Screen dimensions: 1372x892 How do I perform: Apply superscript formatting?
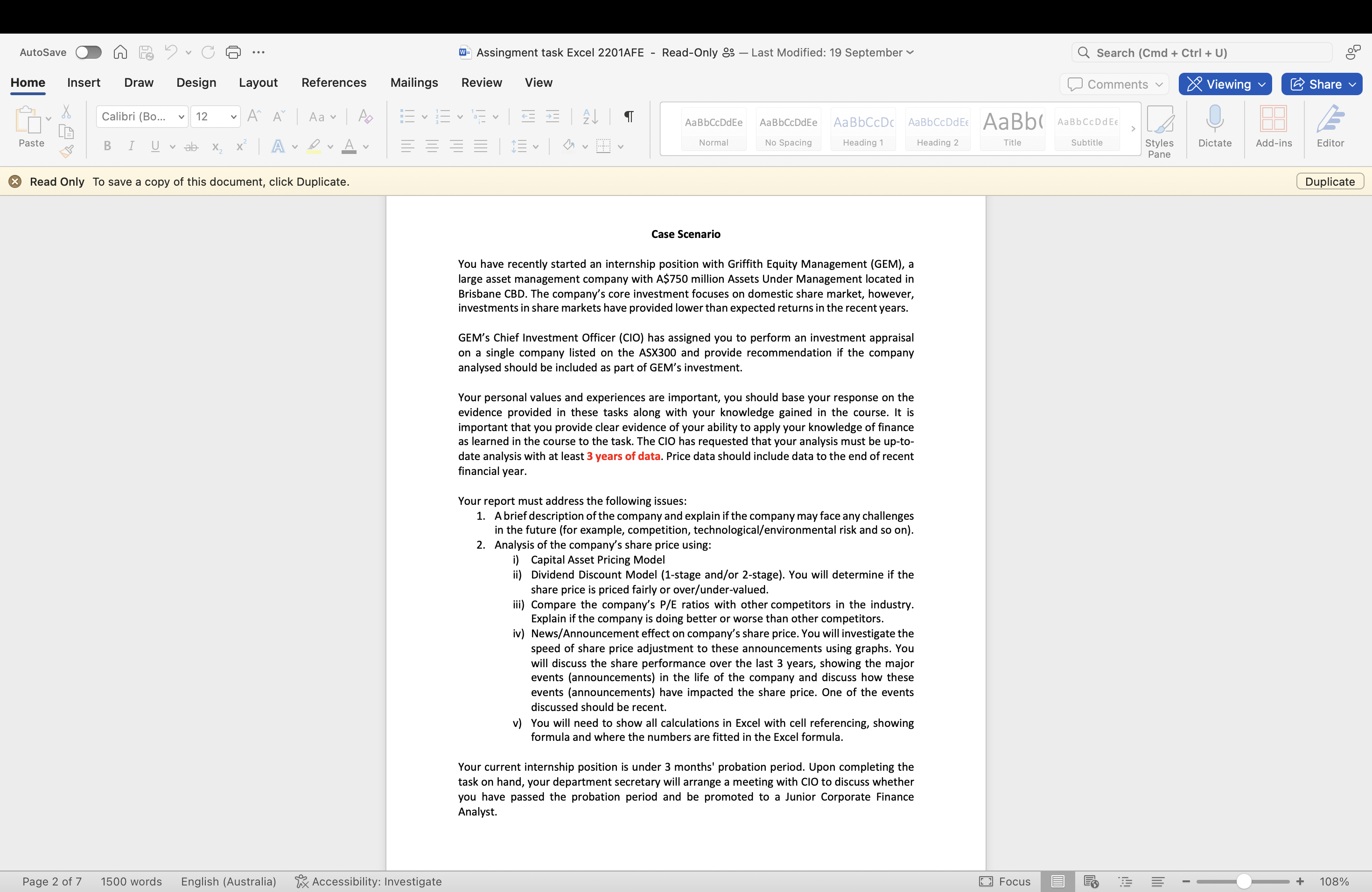click(240, 146)
